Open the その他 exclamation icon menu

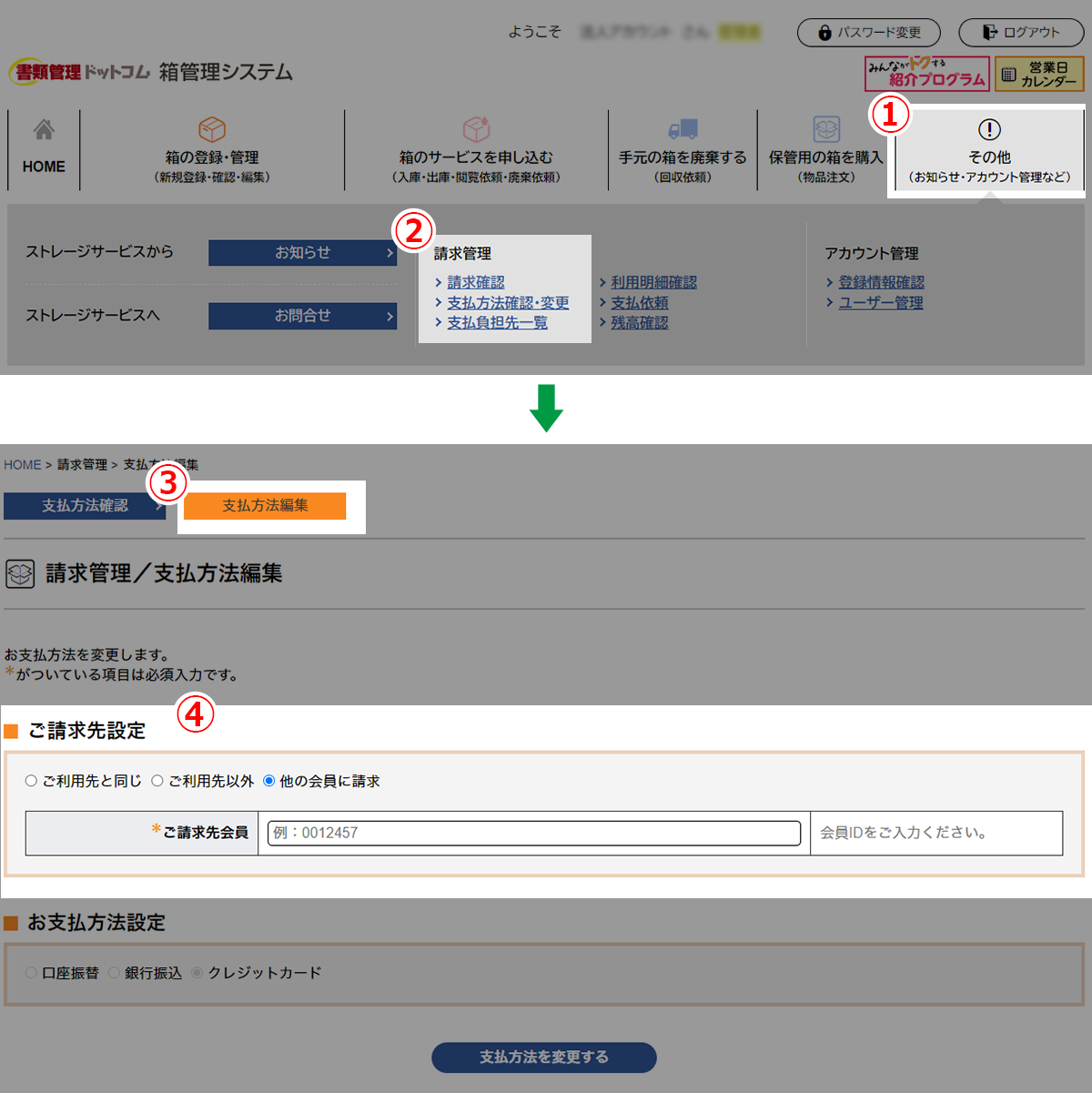click(x=989, y=129)
